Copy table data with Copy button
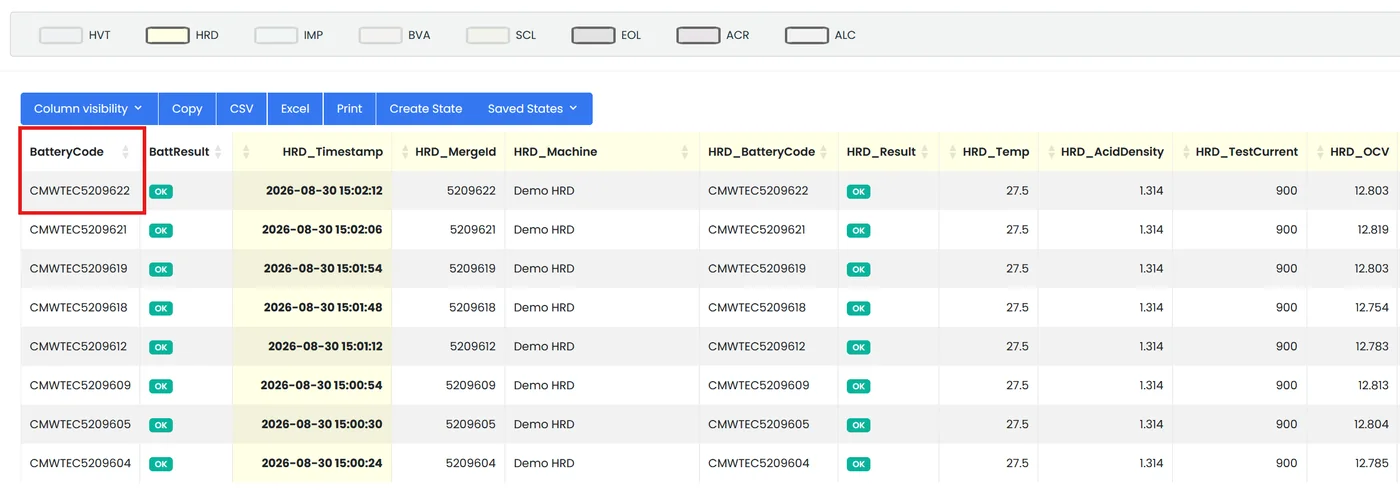Image resolution: width=1400 pixels, height=499 pixels. 187,109
